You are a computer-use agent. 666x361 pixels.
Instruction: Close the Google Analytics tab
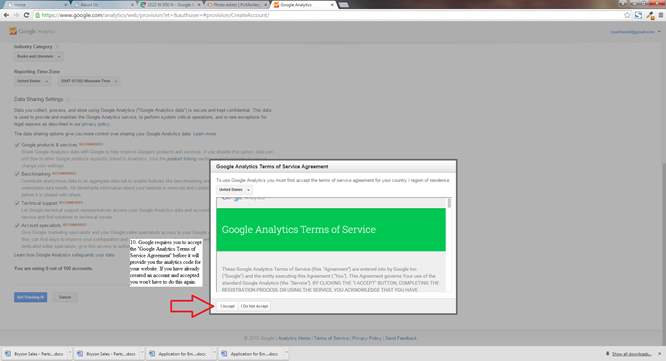point(332,5)
